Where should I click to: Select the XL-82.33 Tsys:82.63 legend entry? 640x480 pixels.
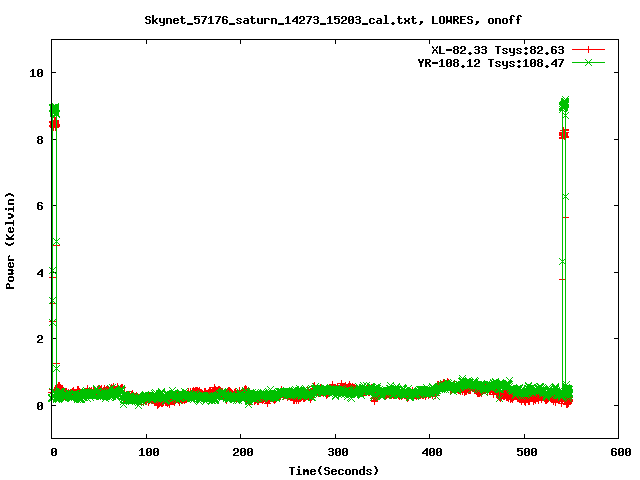pyautogui.click(x=498, y=50)
